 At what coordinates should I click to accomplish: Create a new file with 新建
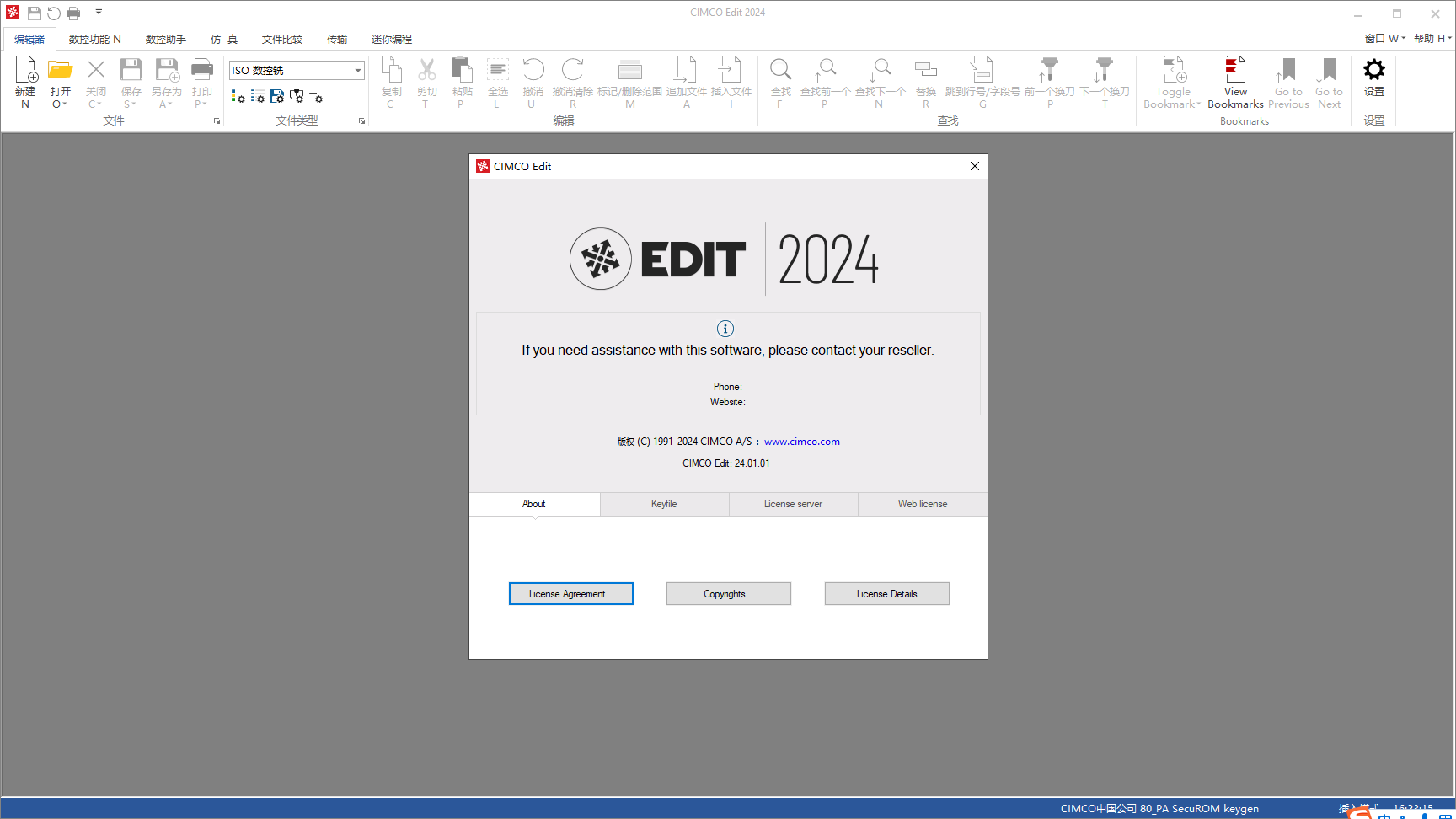(x=25, y=82)
